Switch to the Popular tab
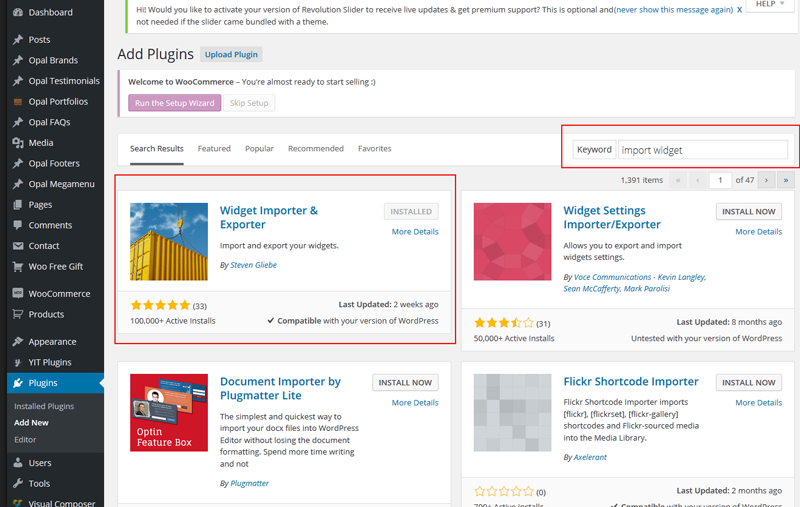 [x=259, y=149]
